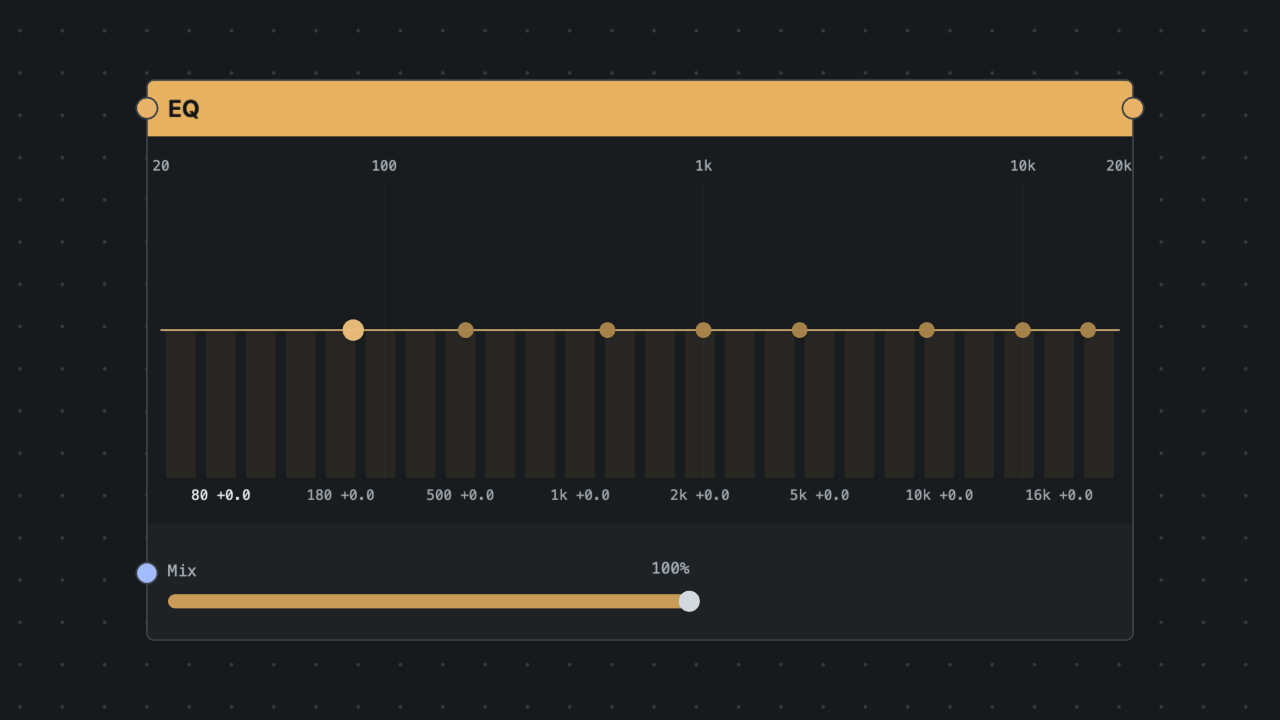Click the blue Mix input port
The width and height of the screenshot is (1280, 720).
tap(147, 573)
